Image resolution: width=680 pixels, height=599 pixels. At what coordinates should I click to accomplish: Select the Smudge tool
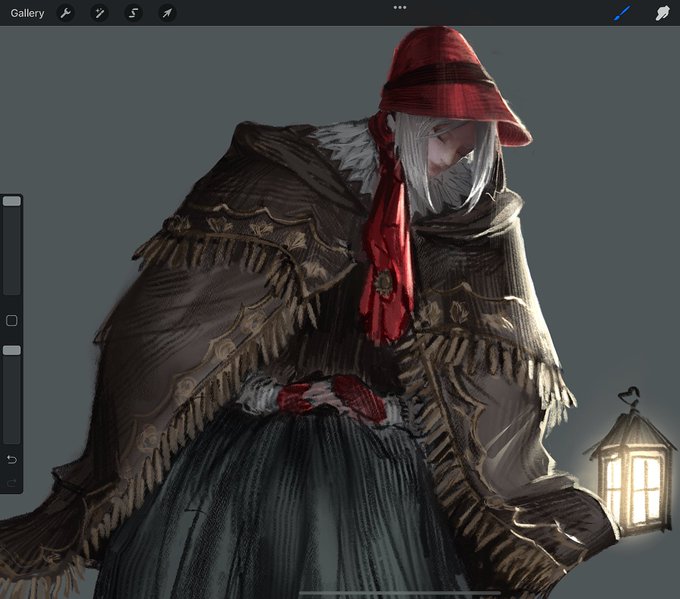[x=662, y=13]
